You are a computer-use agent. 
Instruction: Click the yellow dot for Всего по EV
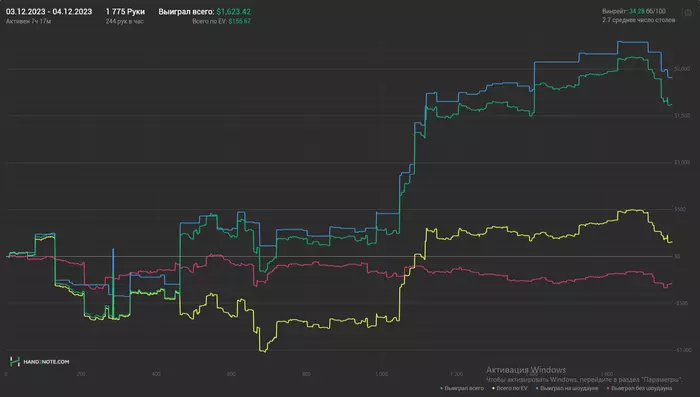pyautogui.click(x=493, y=389)
